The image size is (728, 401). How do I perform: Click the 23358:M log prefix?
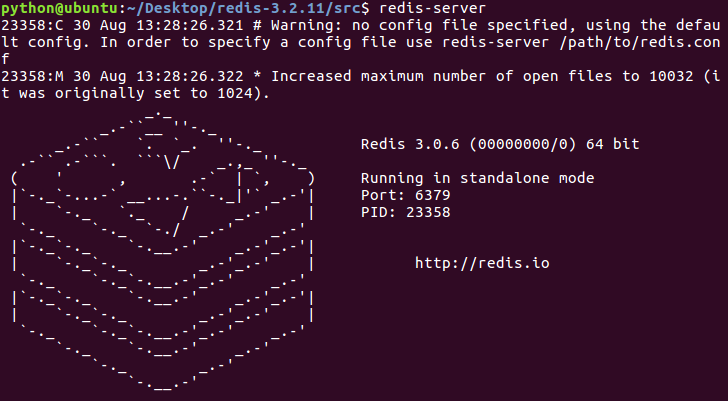click(x=32, y=77)
